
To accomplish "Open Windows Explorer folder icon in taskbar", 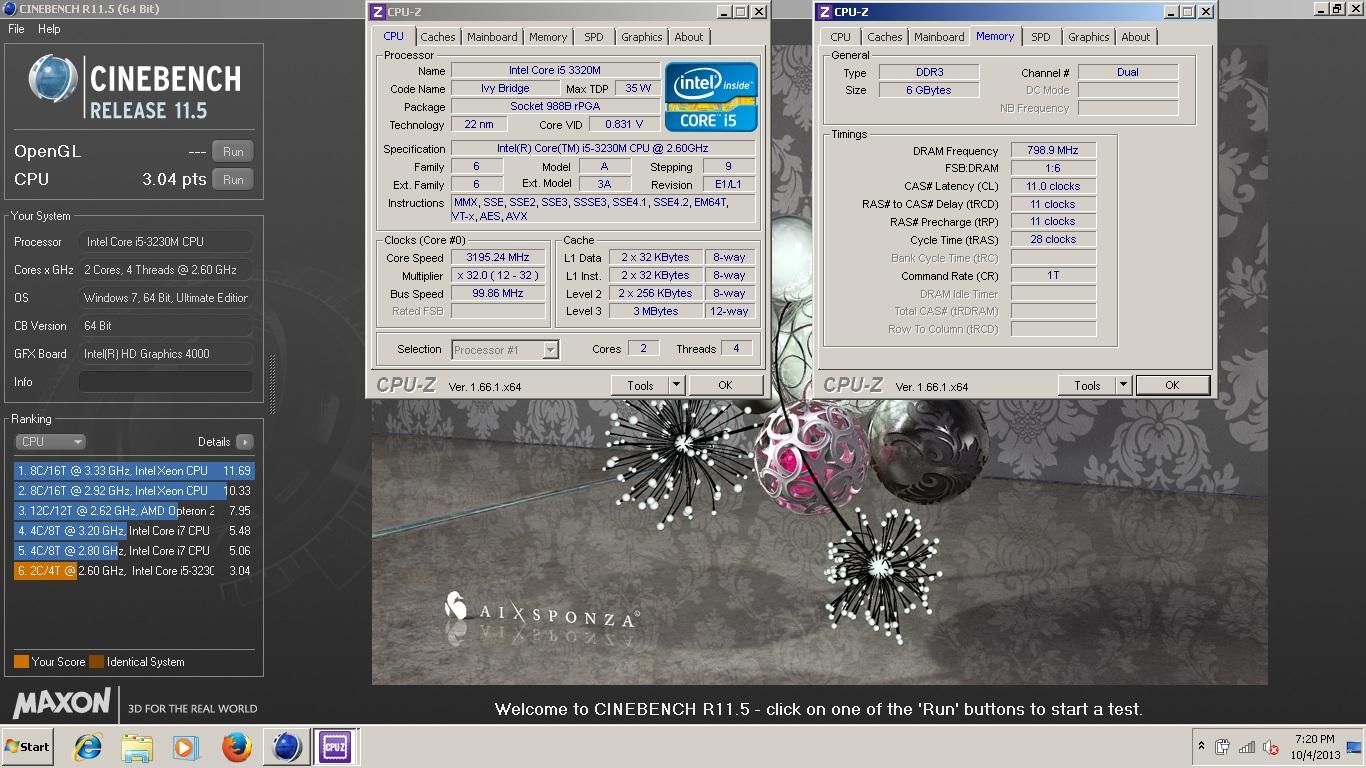I will (137, 747).
